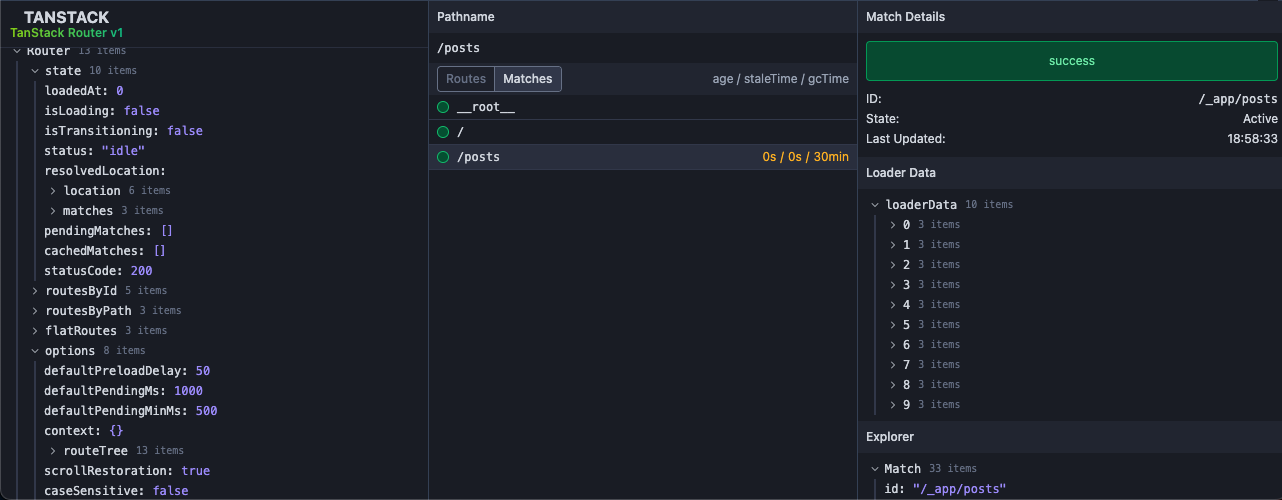Click the success status banner
The height and width of the screenshot is (500, 1282).
coord(1071,61)
